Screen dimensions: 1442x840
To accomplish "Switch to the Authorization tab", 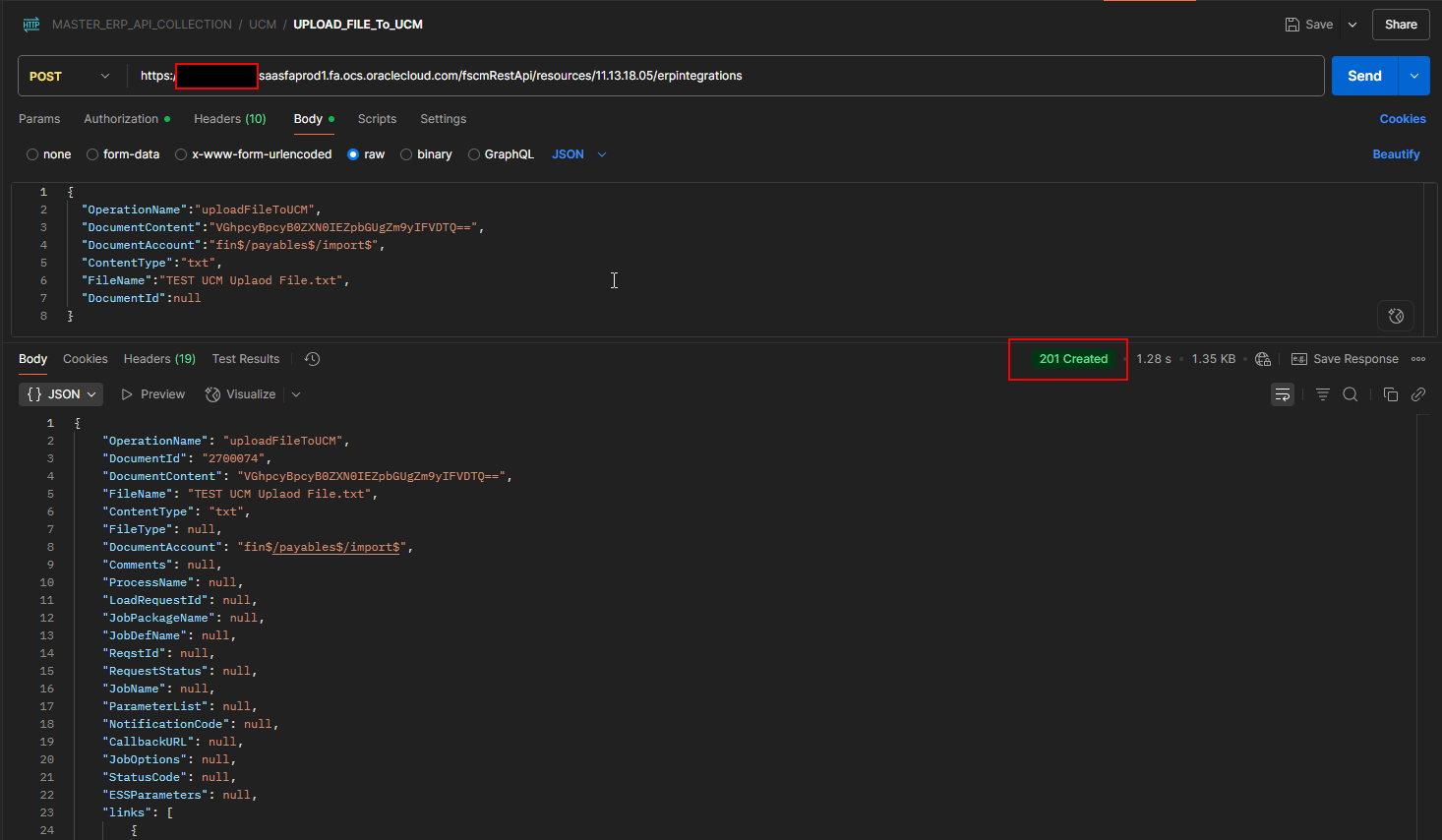I will (x=127, y=119).
